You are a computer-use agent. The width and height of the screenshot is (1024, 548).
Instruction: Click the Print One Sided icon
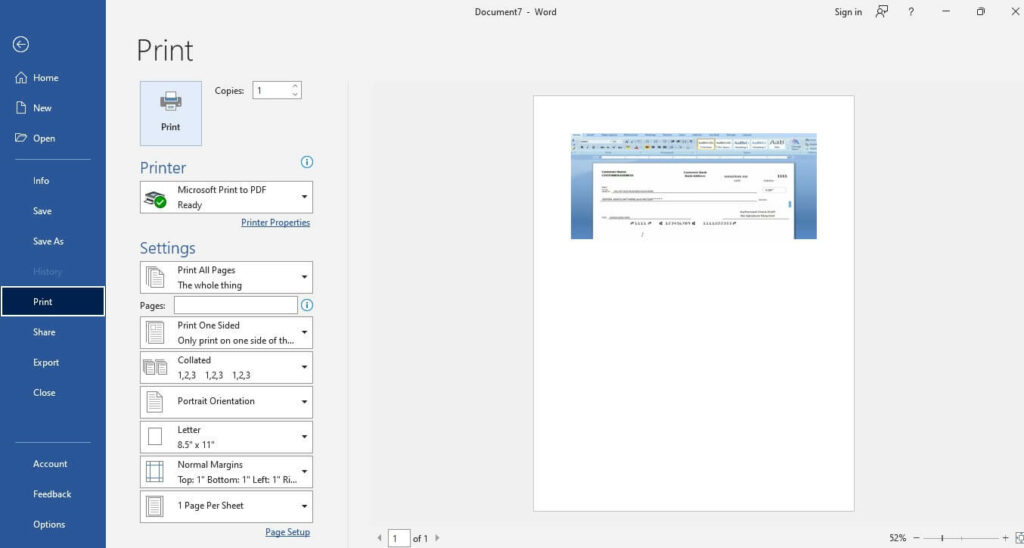point(155,332)
